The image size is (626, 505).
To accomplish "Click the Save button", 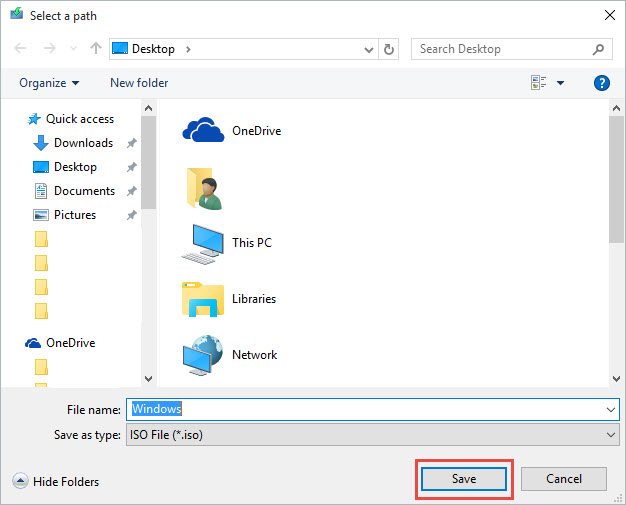I will 464,479.
